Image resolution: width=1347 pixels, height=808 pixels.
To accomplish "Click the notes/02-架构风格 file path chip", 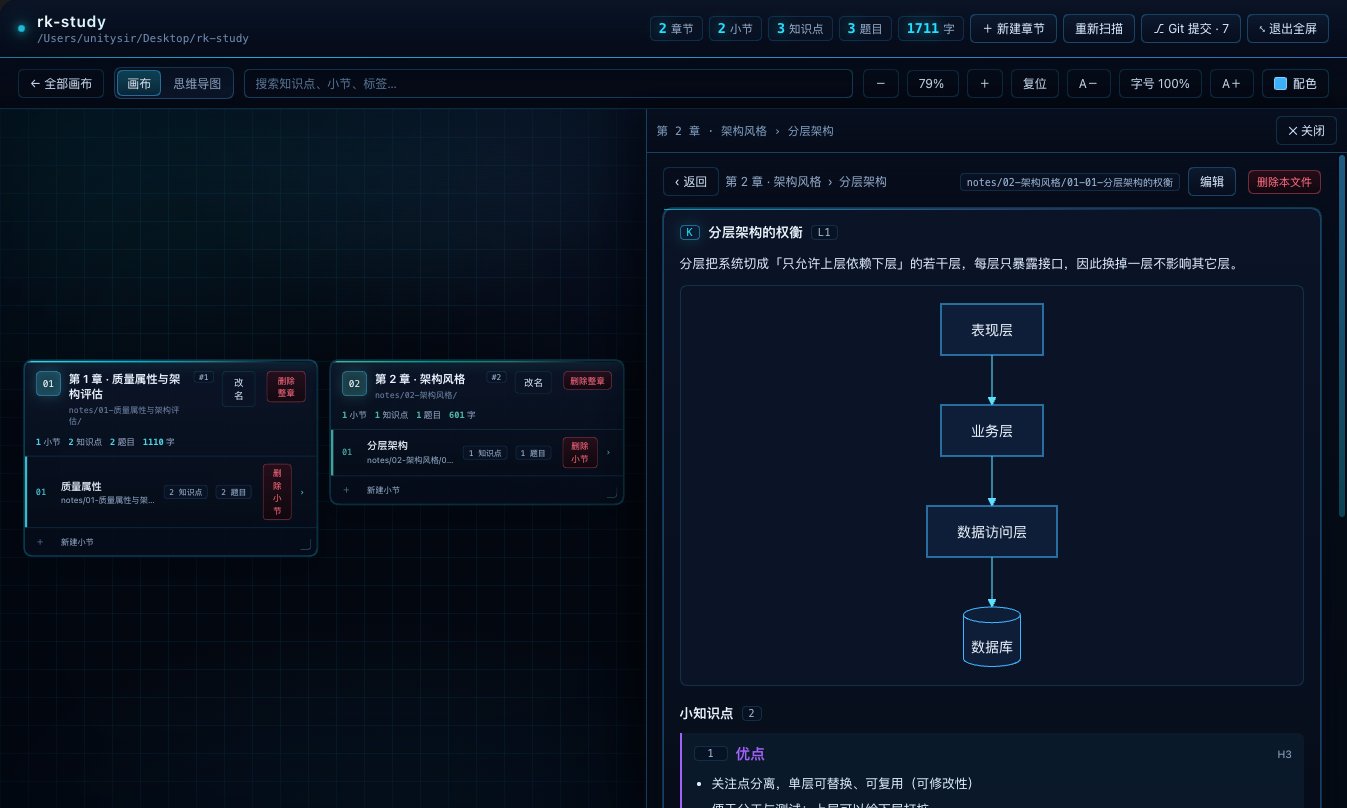I will click(x=1069, y=182).
